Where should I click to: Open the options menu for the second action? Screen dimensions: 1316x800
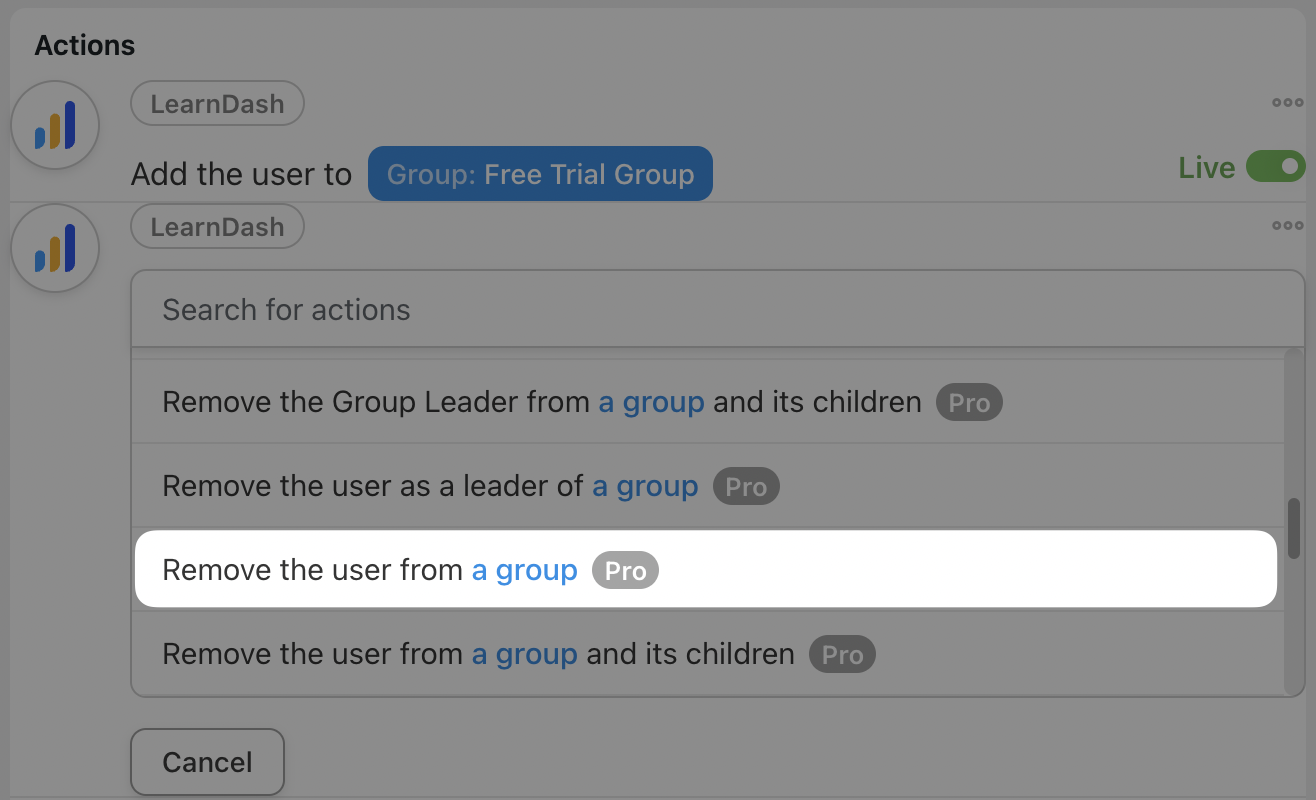[x=1287, y=224]
